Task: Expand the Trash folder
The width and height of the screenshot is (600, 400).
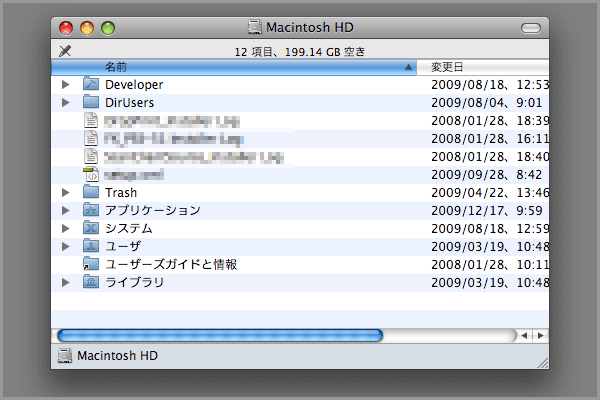Action: 66,192
